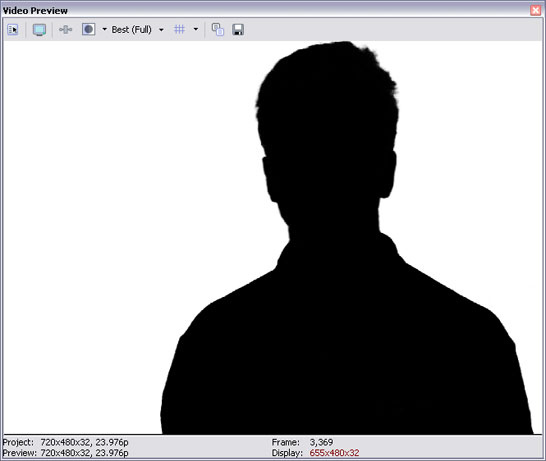This screenshot has width=546, height=461.
Task: Click the Best (Full) preview quality label
Action: [131, 30]
